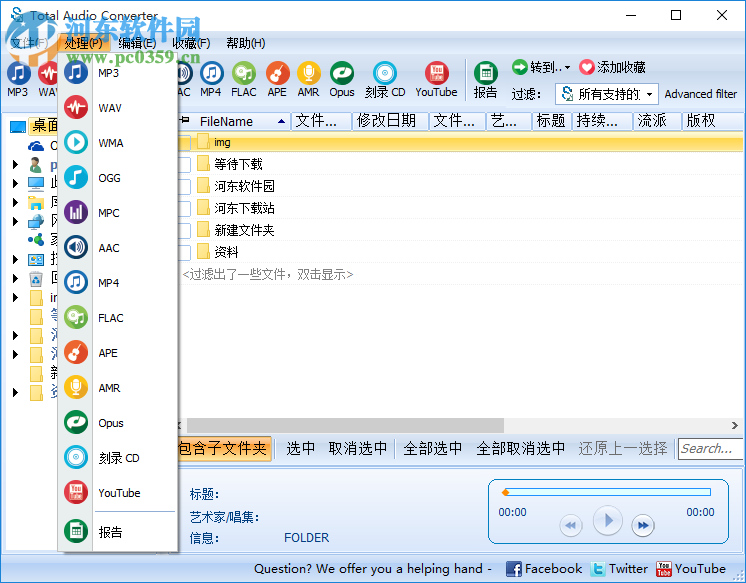This screenshot has height=583, width=746.
Task: Click the rewind button in player
Action: click(570, 525)
